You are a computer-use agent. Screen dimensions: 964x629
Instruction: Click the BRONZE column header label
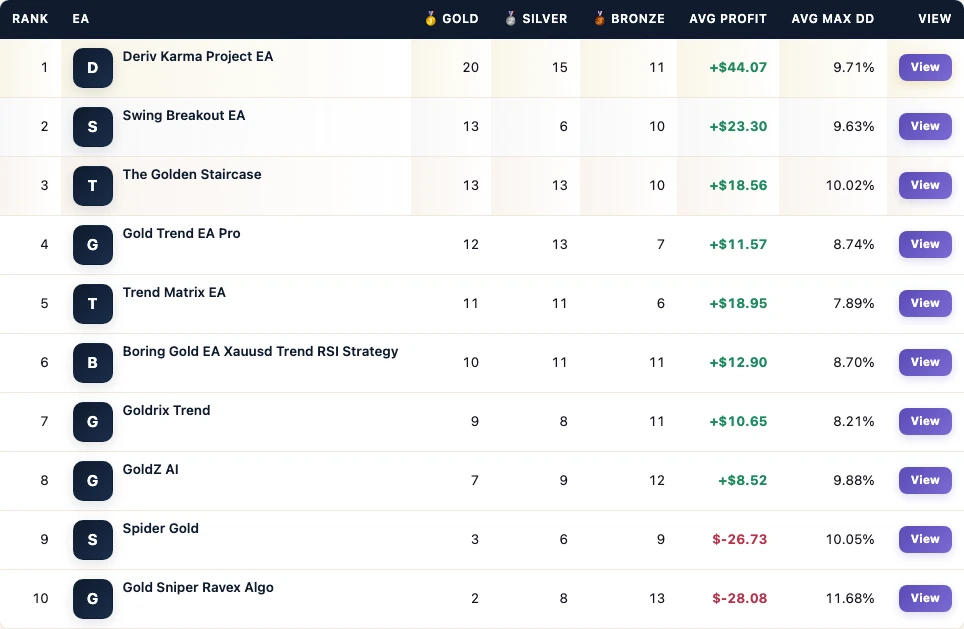pos(638,19)
